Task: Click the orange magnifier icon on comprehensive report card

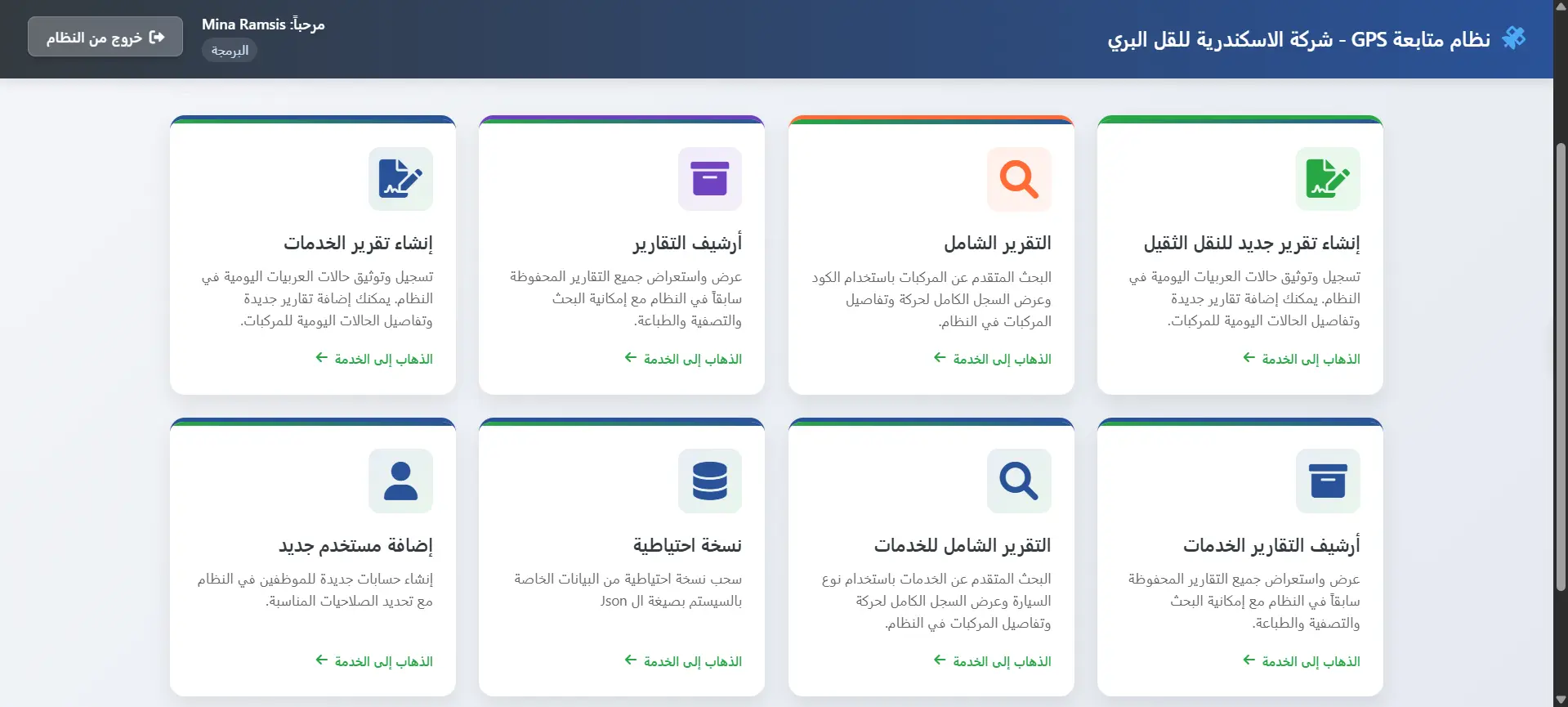Action: click(x=1018, y=179)
